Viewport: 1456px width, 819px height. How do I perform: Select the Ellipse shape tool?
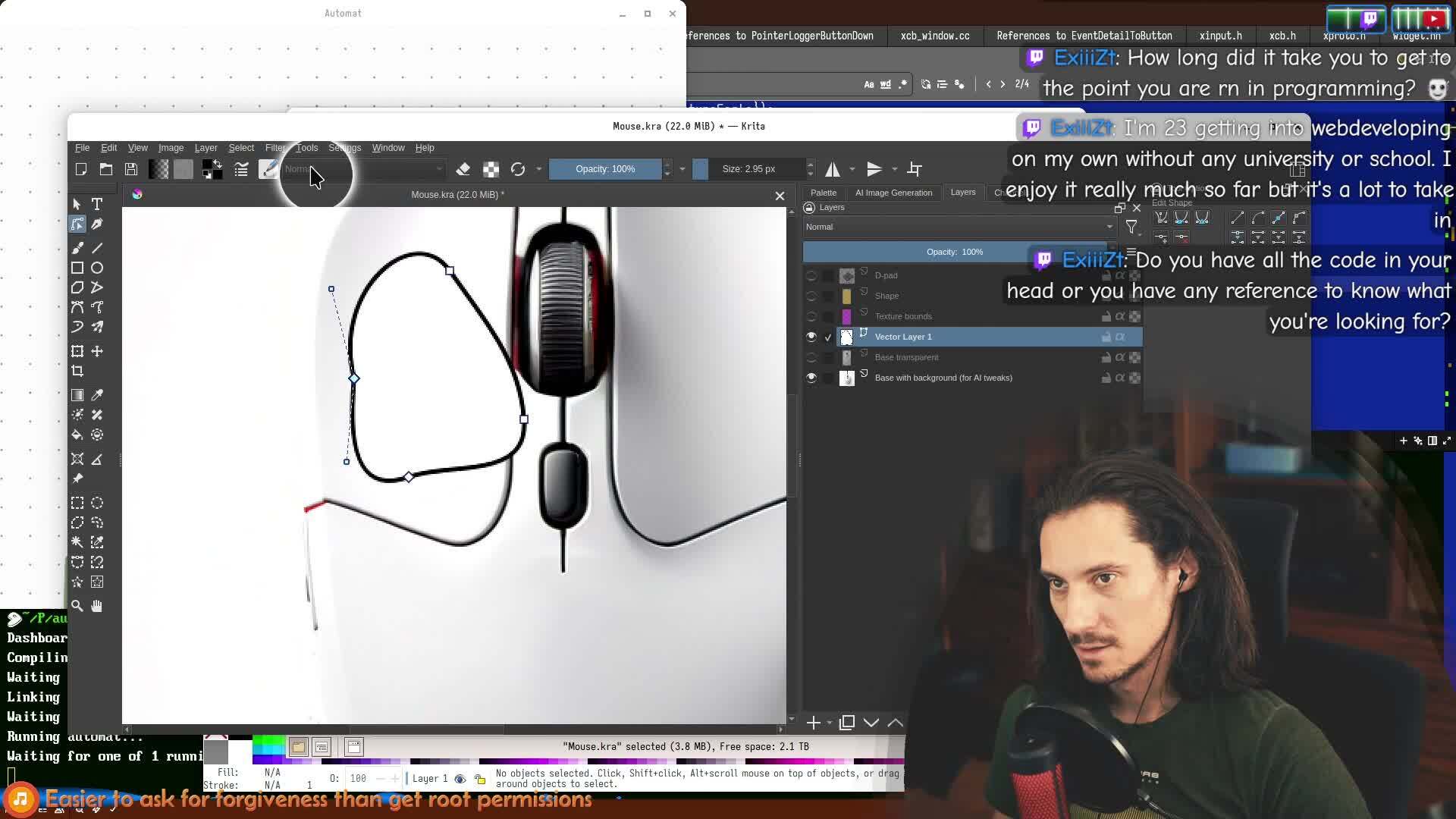pyautogui.click(x=97, y=268)
